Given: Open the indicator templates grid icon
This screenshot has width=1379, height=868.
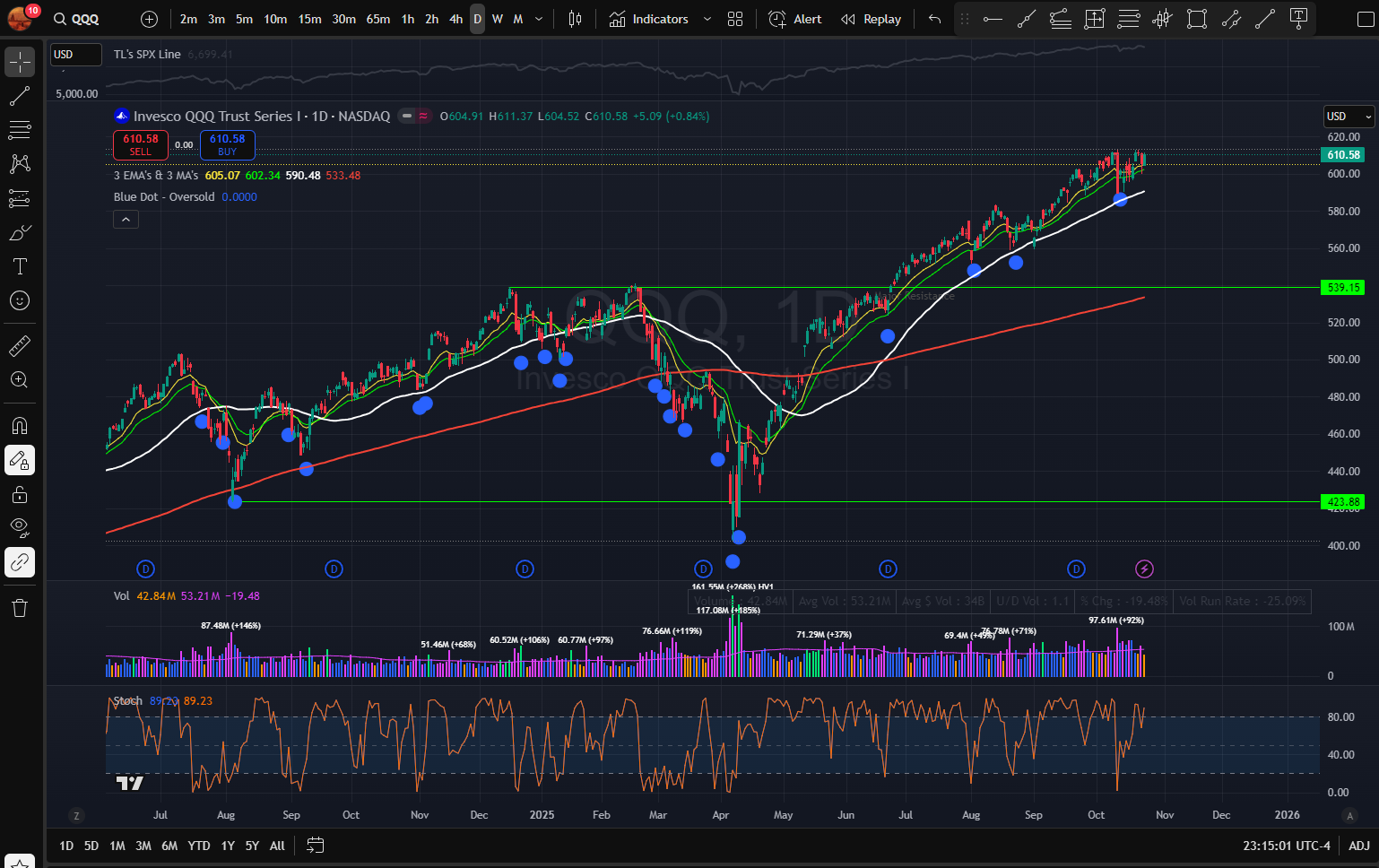Looking at the screenshot, I should pos(735,19).
